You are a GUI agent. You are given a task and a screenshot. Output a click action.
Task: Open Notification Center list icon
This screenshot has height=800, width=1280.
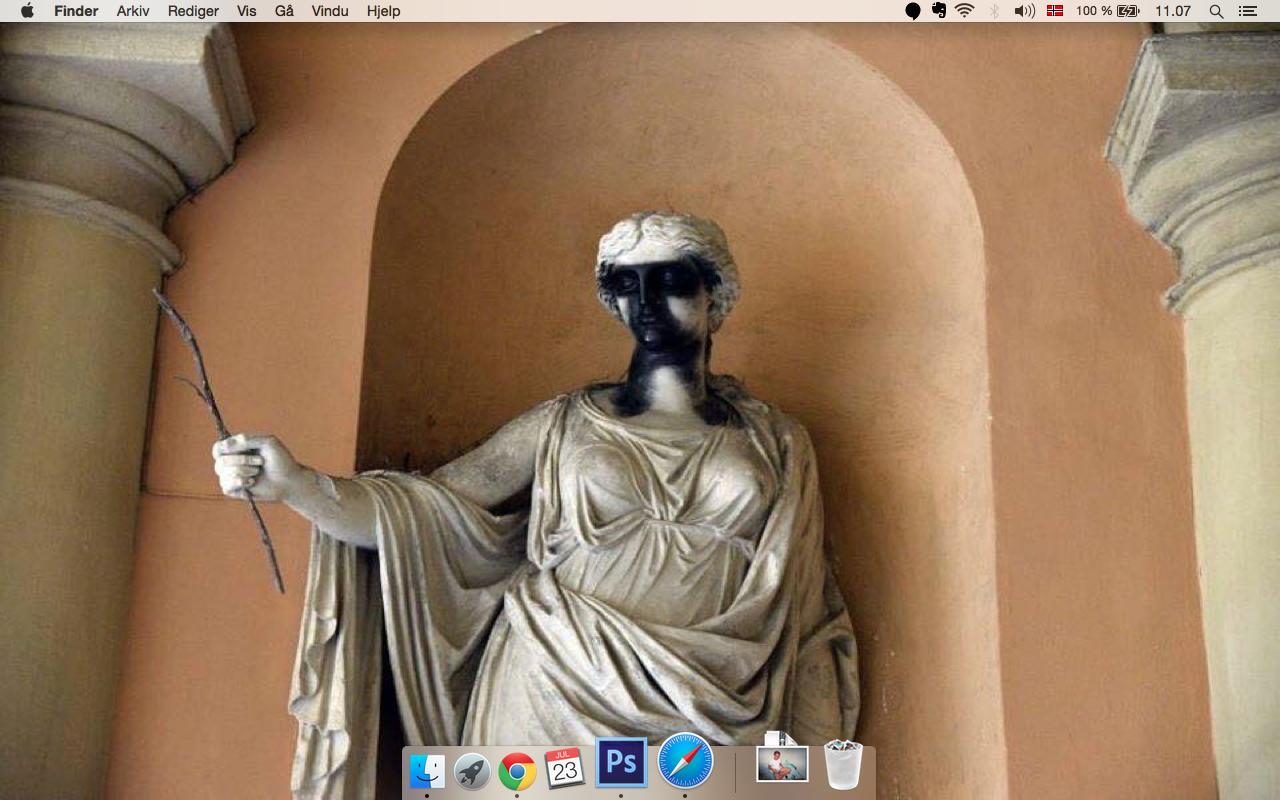pos(1247,11)
